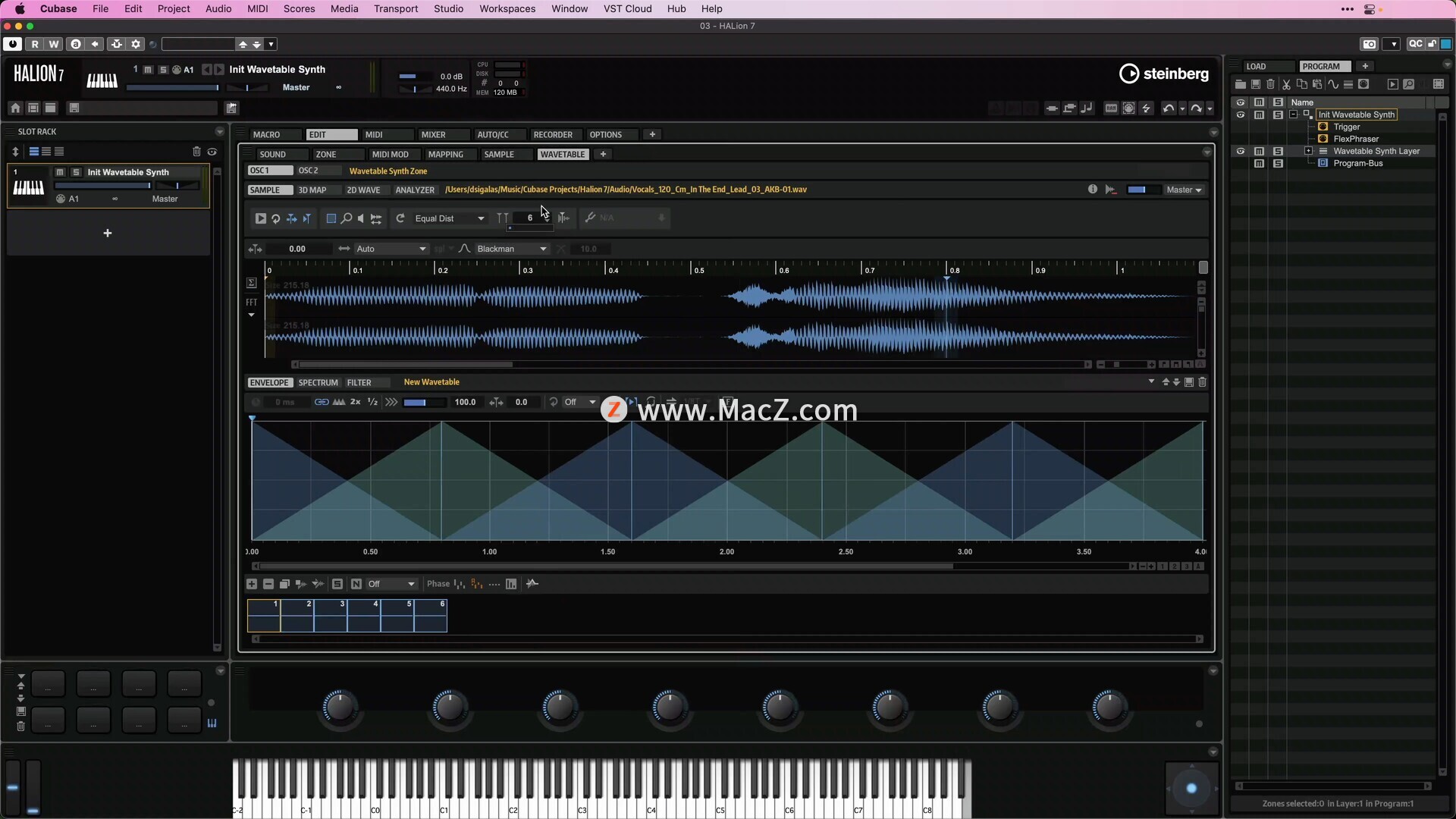Open the SPECTRUM tab

[x=318, y=383]
